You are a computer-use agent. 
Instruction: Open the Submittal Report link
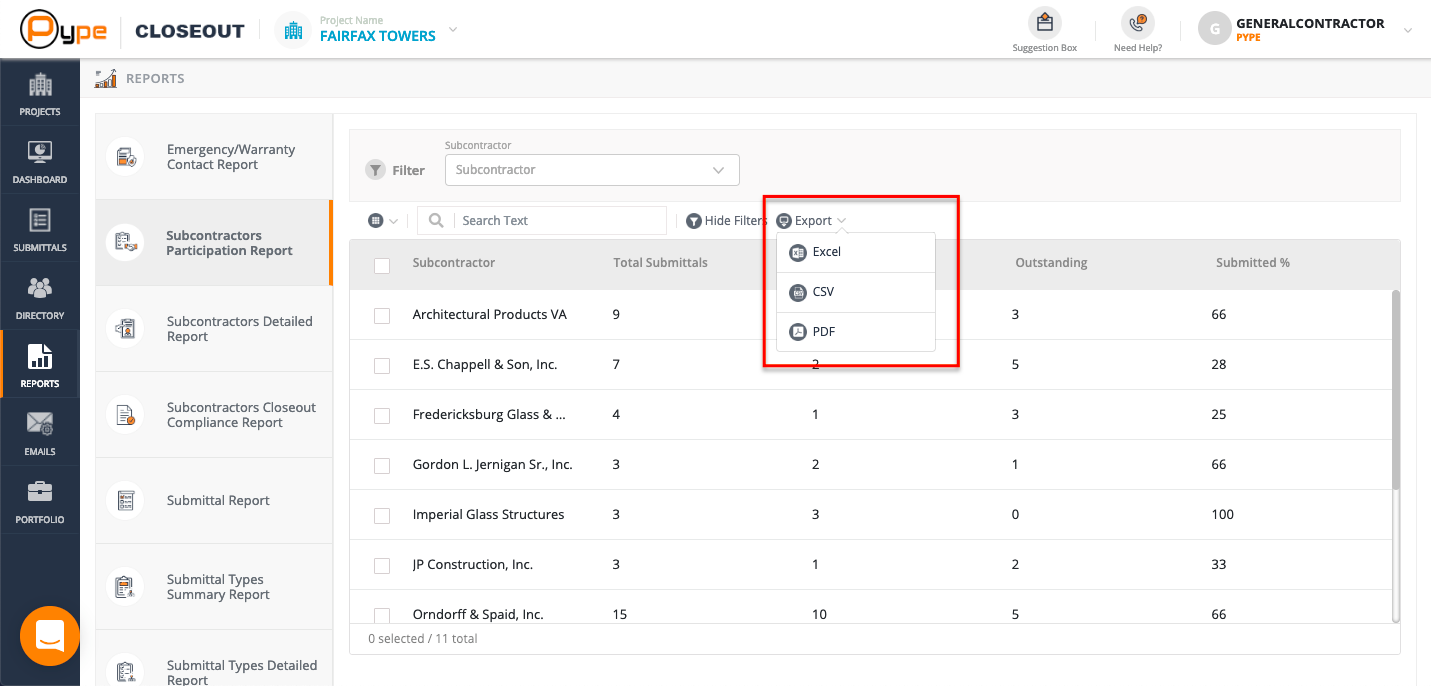pos(218,501)
